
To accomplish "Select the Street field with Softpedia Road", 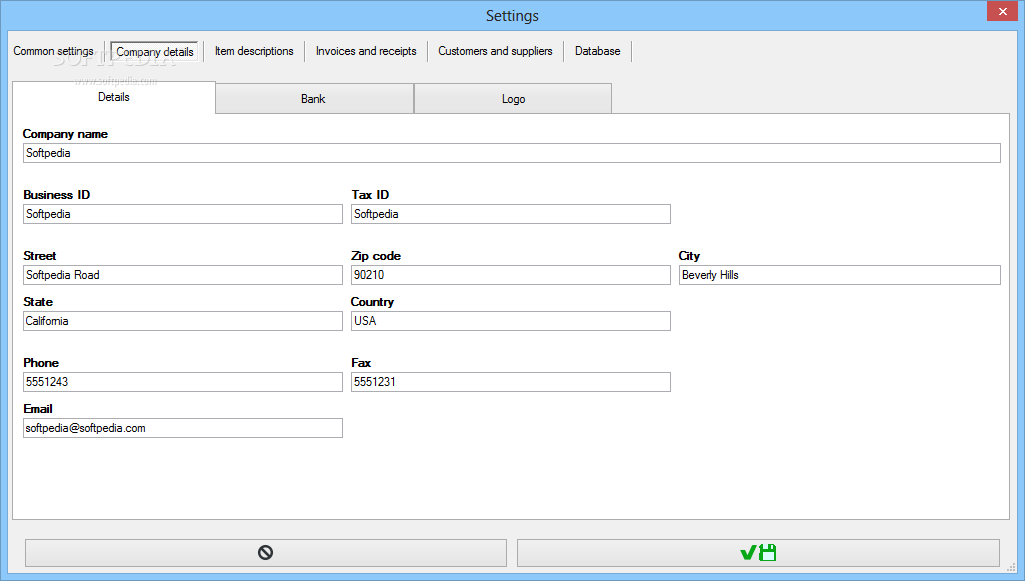I will [x=183, y=275].
